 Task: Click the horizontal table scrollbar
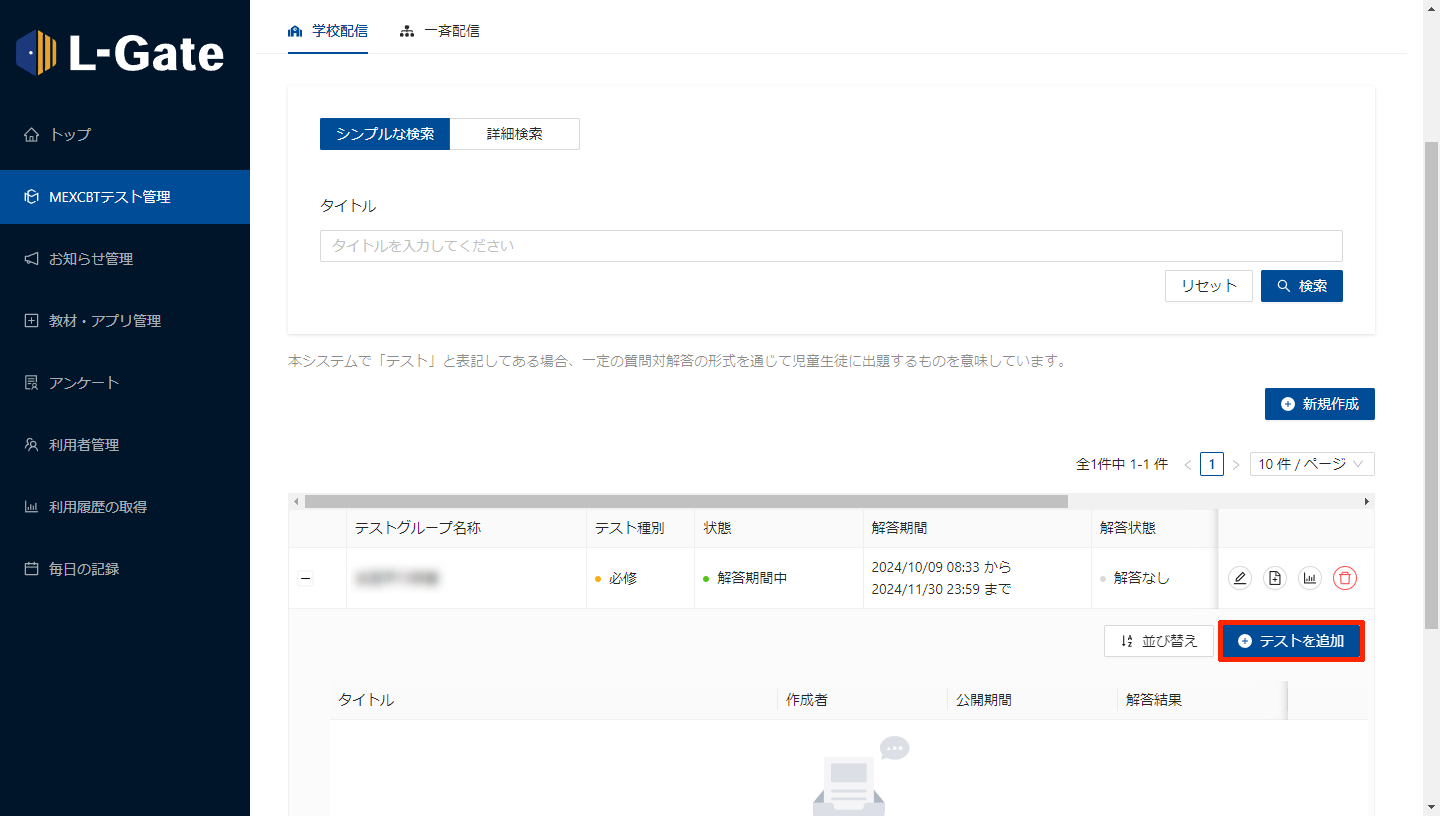(x=686, y=501)
